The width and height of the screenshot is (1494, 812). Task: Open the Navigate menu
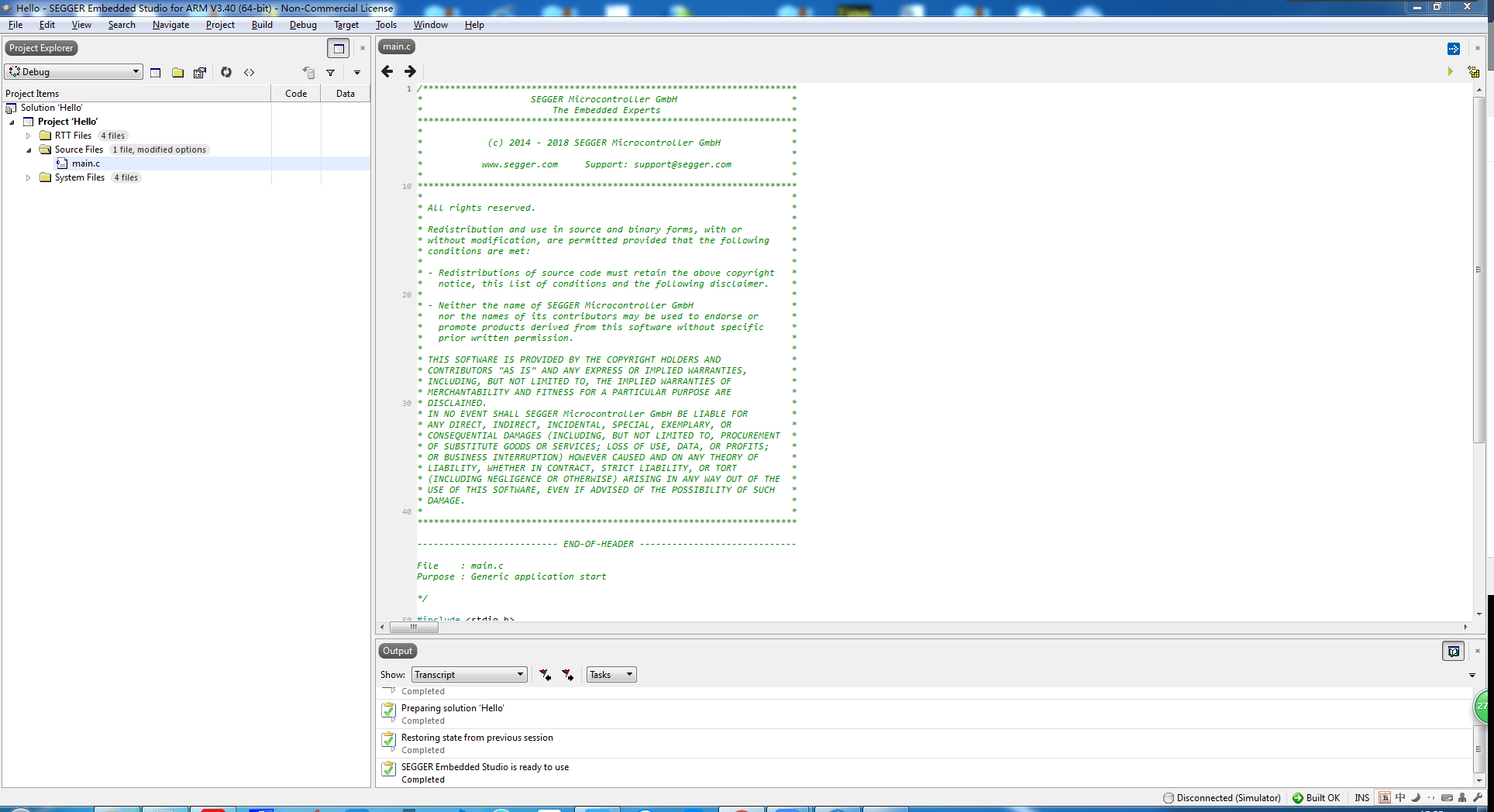[x=170, y=25]
